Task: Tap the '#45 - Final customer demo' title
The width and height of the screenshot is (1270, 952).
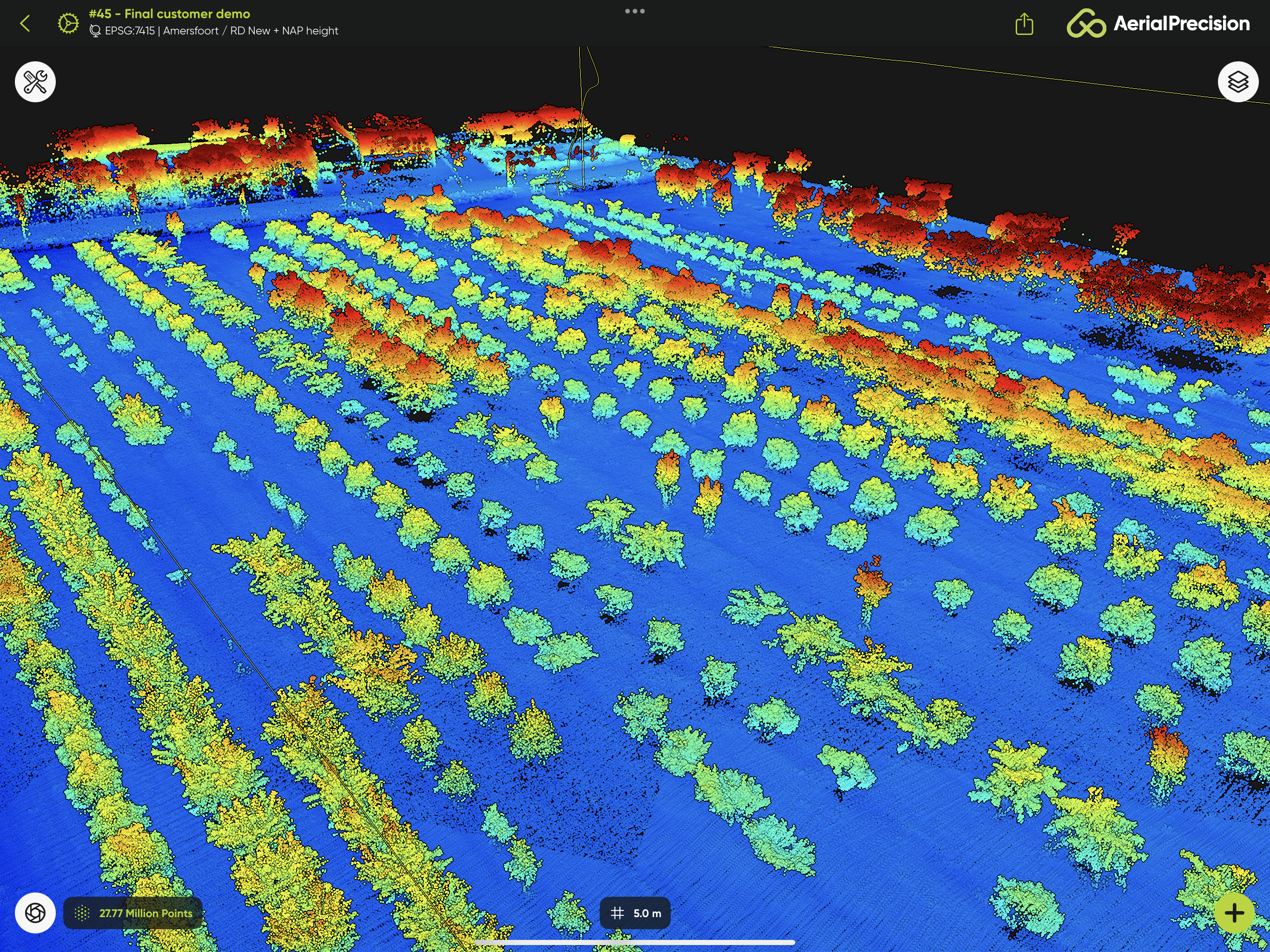Action: tap(169, 14)
